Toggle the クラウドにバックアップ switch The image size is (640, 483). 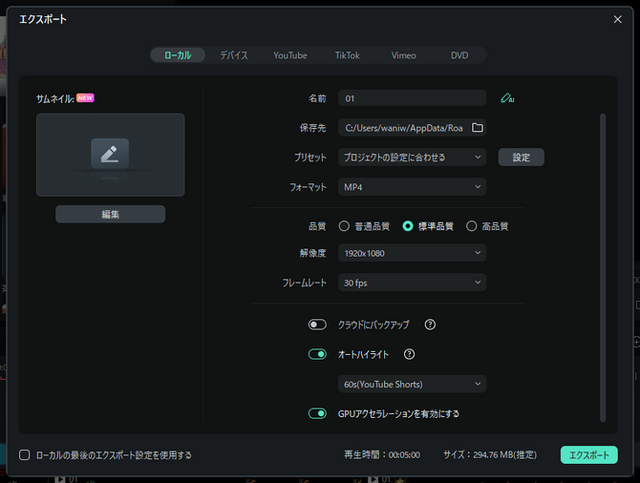pos(318,325)
